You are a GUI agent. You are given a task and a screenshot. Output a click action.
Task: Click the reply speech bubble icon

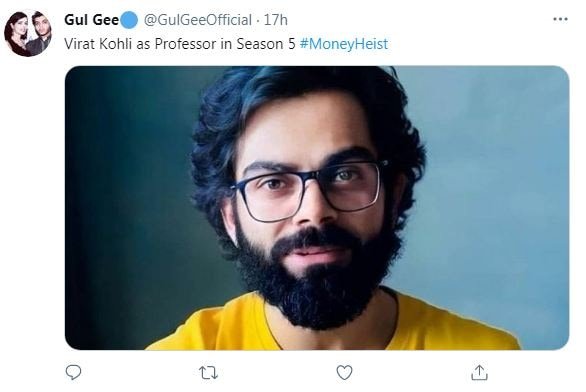click(x=73, y=372)
